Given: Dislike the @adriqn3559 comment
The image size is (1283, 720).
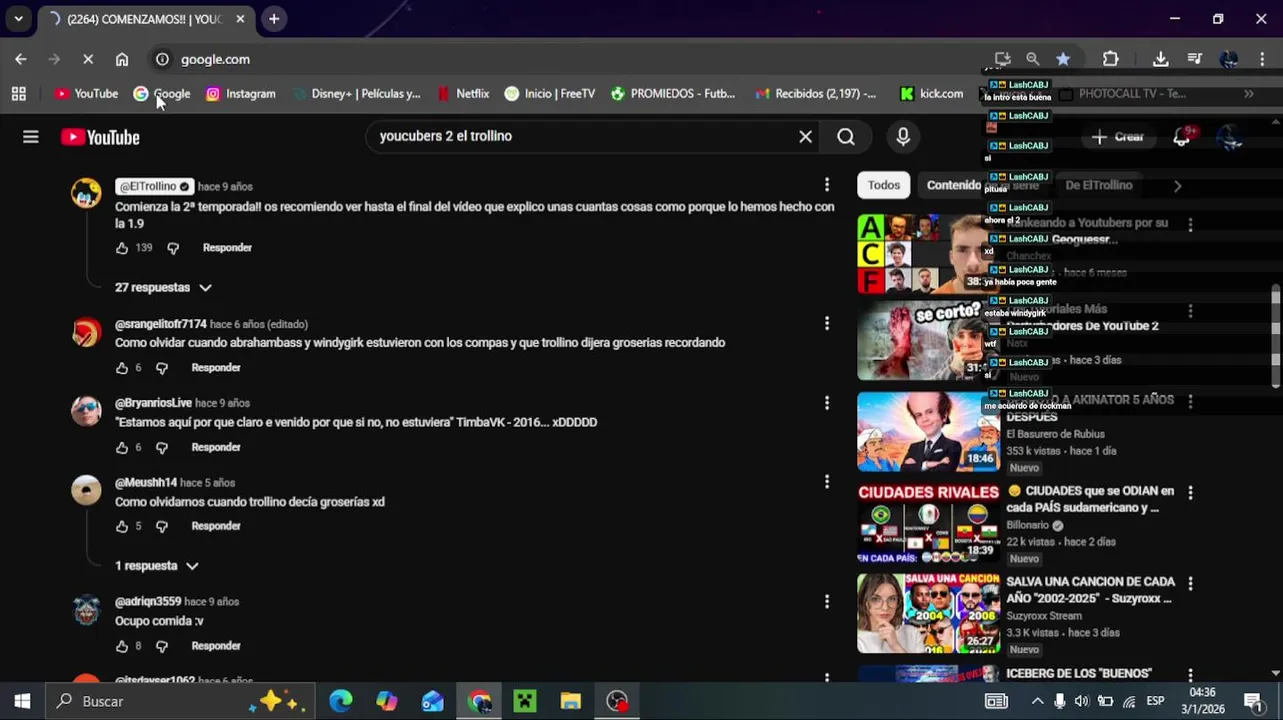Looking at the screenshot, I should 162,646.
